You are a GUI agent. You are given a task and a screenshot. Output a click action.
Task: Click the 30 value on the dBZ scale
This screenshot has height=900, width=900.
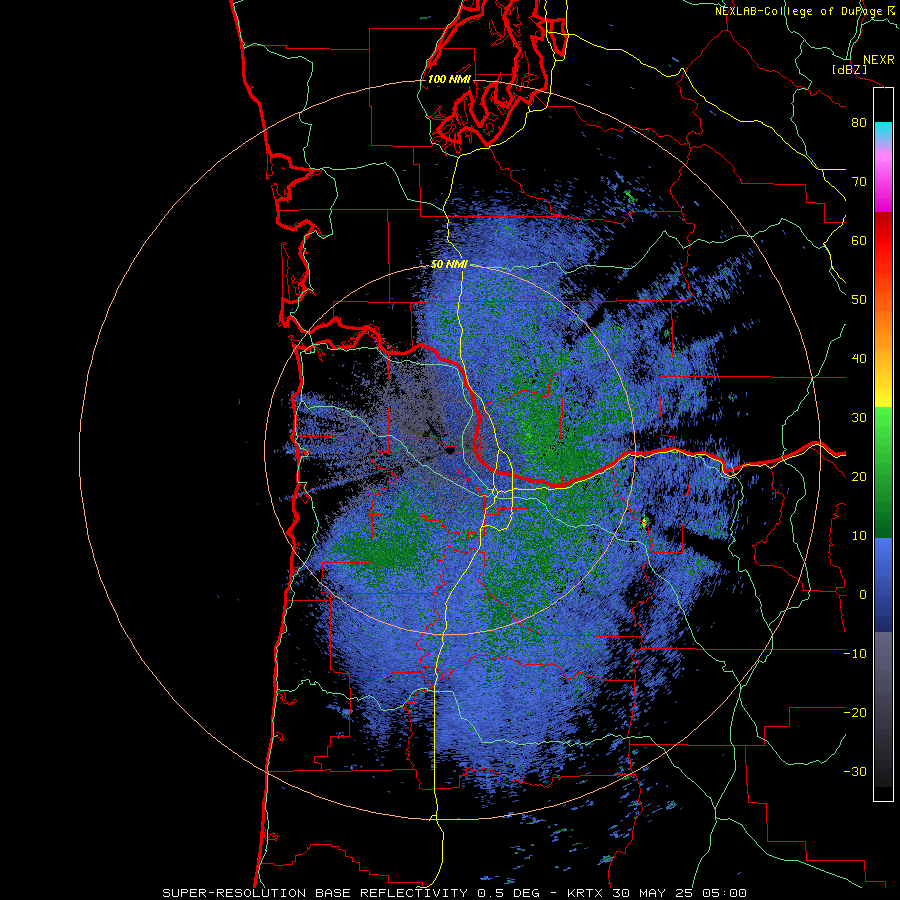[859, 418]
